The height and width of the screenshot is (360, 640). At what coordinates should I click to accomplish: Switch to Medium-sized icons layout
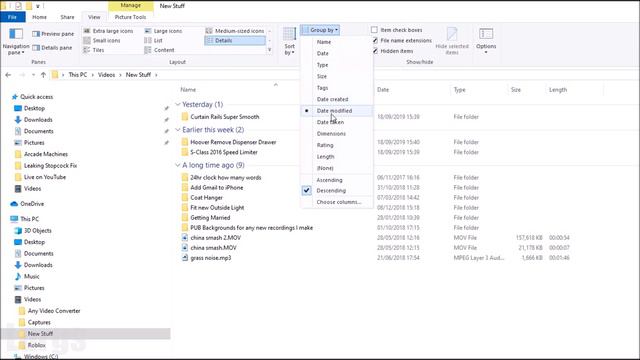235,31
